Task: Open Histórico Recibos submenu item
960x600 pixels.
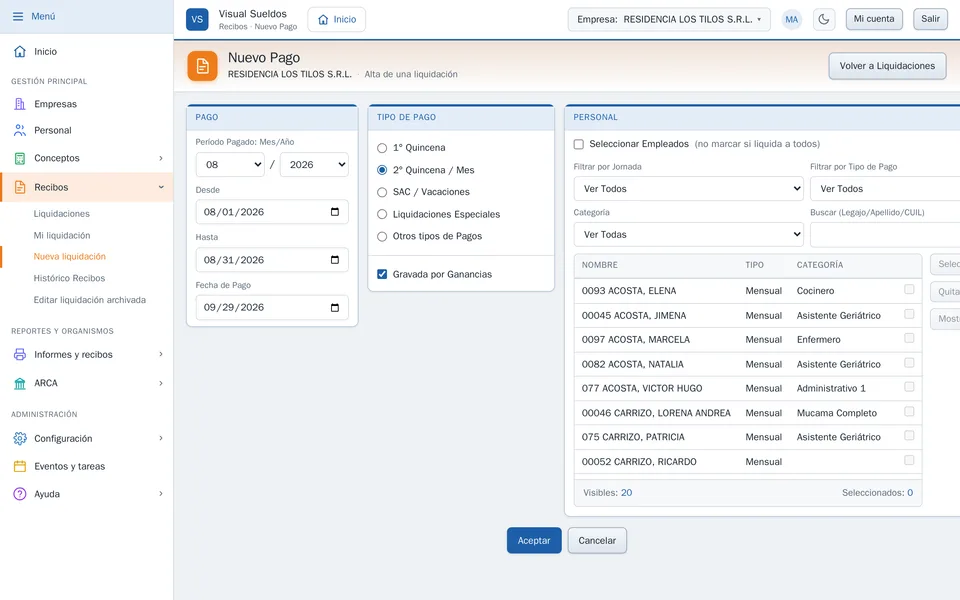Action: [x=69, y=278]
